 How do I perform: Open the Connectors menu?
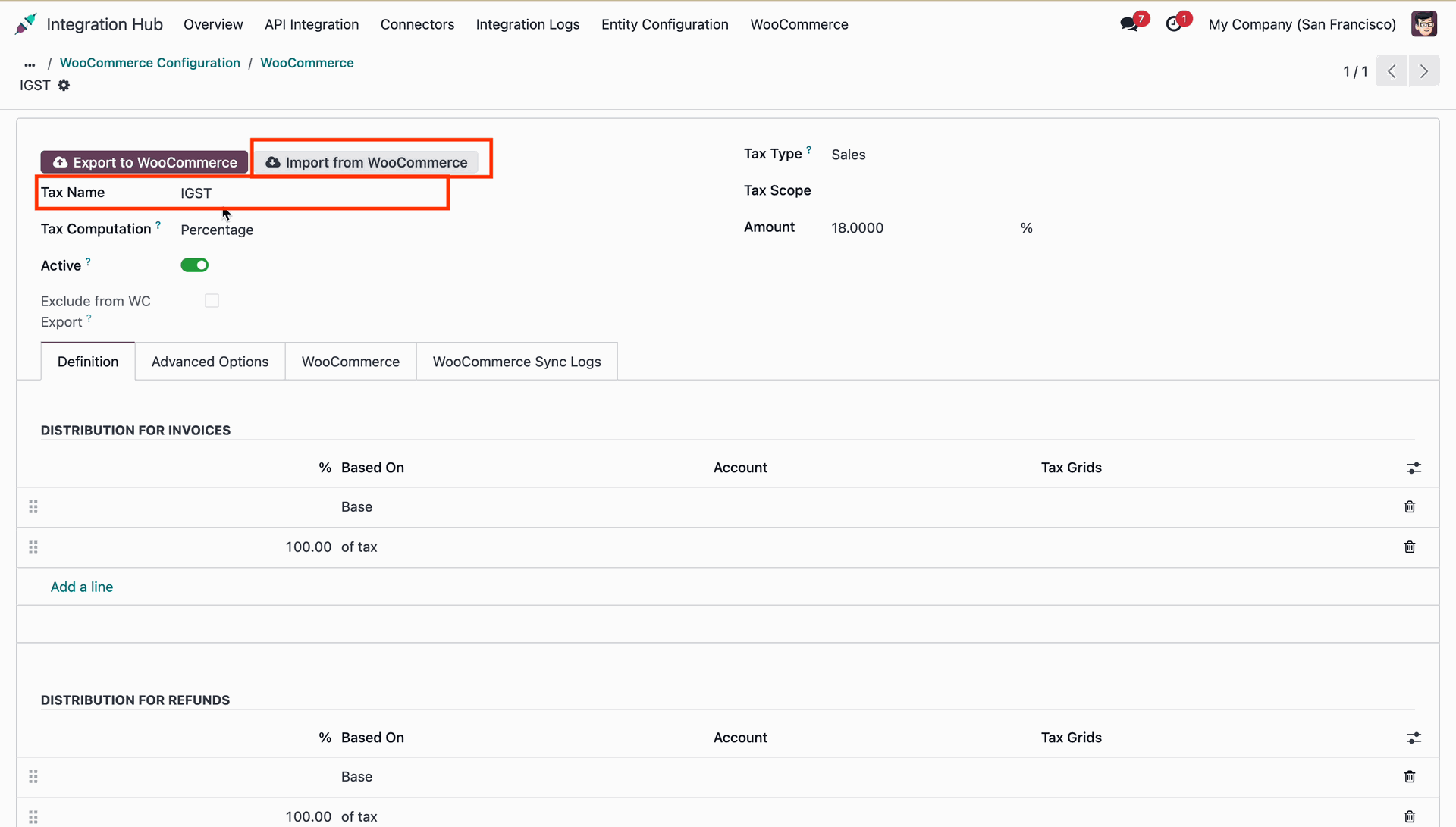(417, 24)
